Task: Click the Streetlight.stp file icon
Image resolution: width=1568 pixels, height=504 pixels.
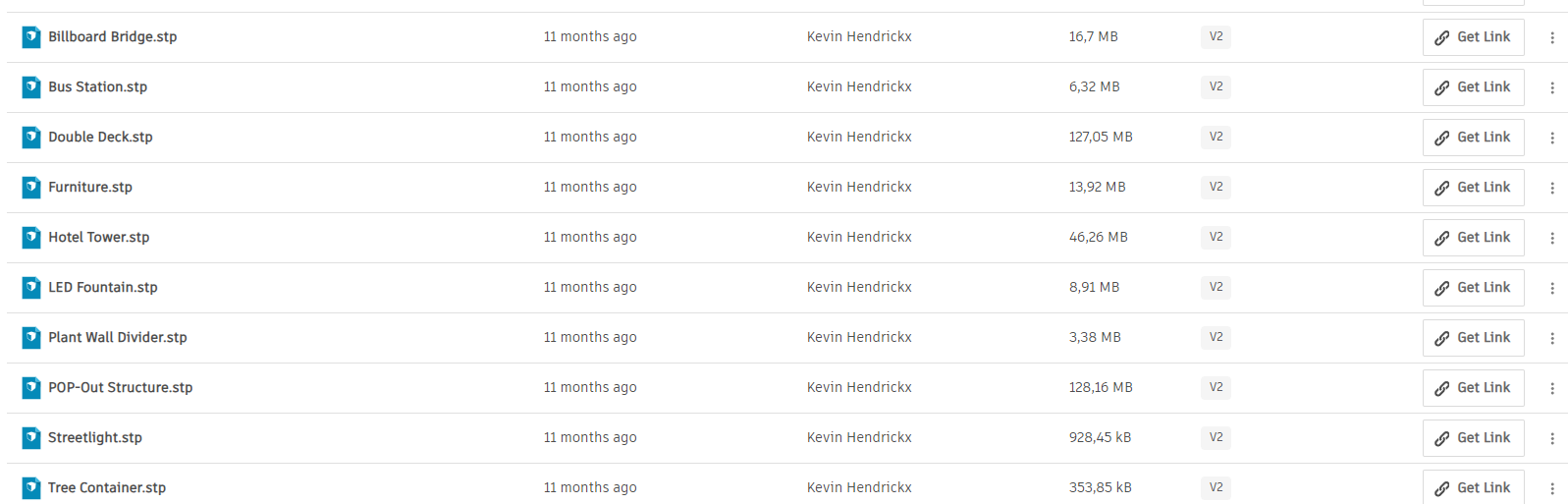Action: click(x=31, y=438)
